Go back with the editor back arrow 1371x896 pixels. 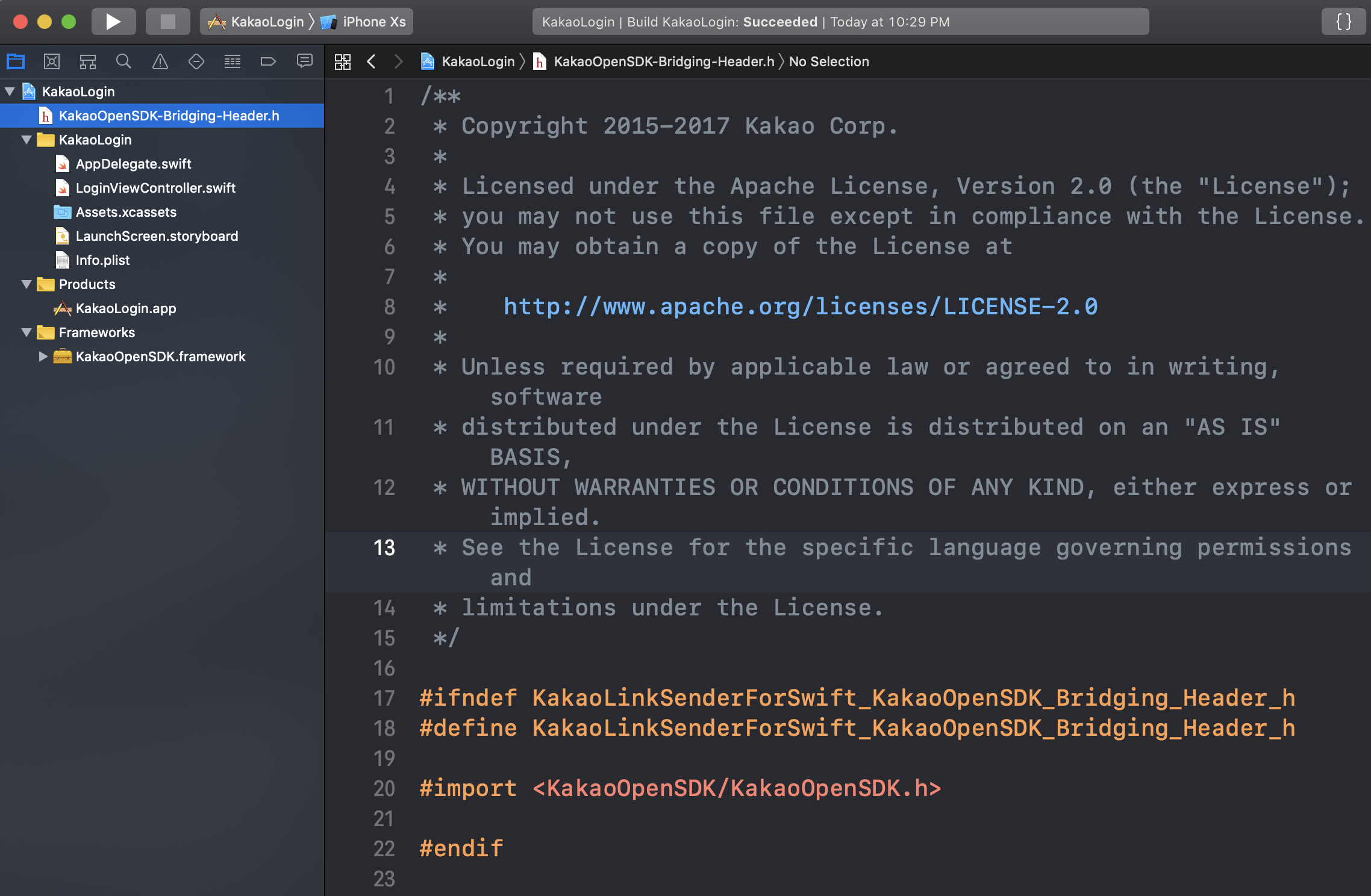(372, 61)
